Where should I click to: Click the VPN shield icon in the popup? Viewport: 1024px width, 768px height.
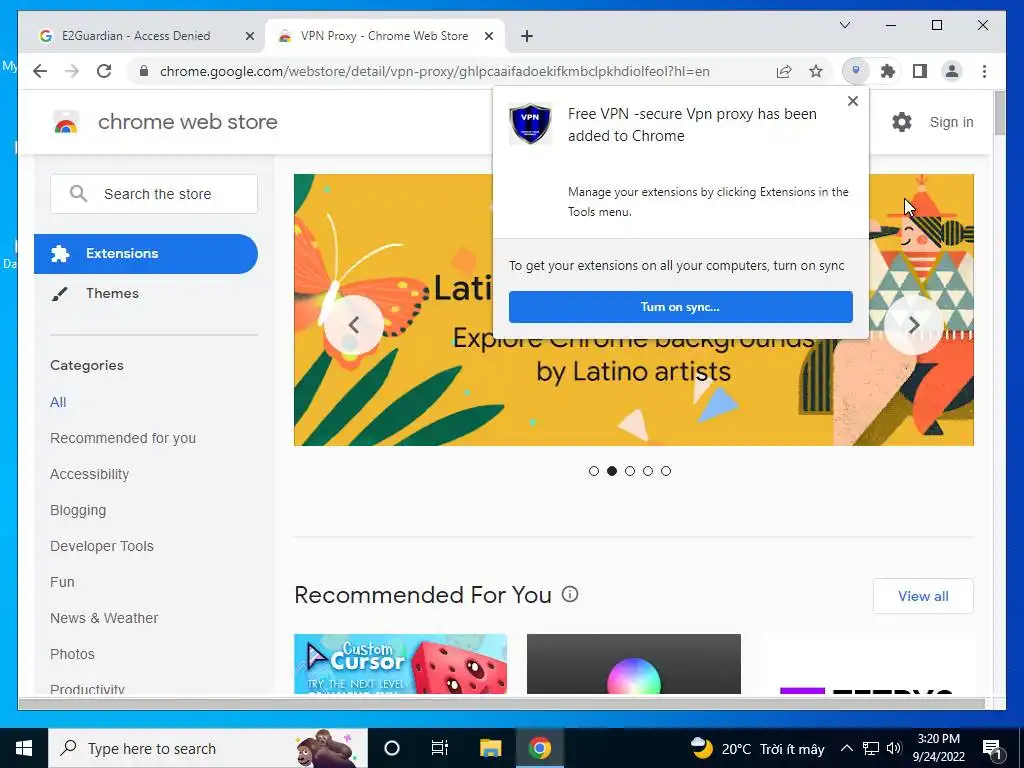(530, 123)
